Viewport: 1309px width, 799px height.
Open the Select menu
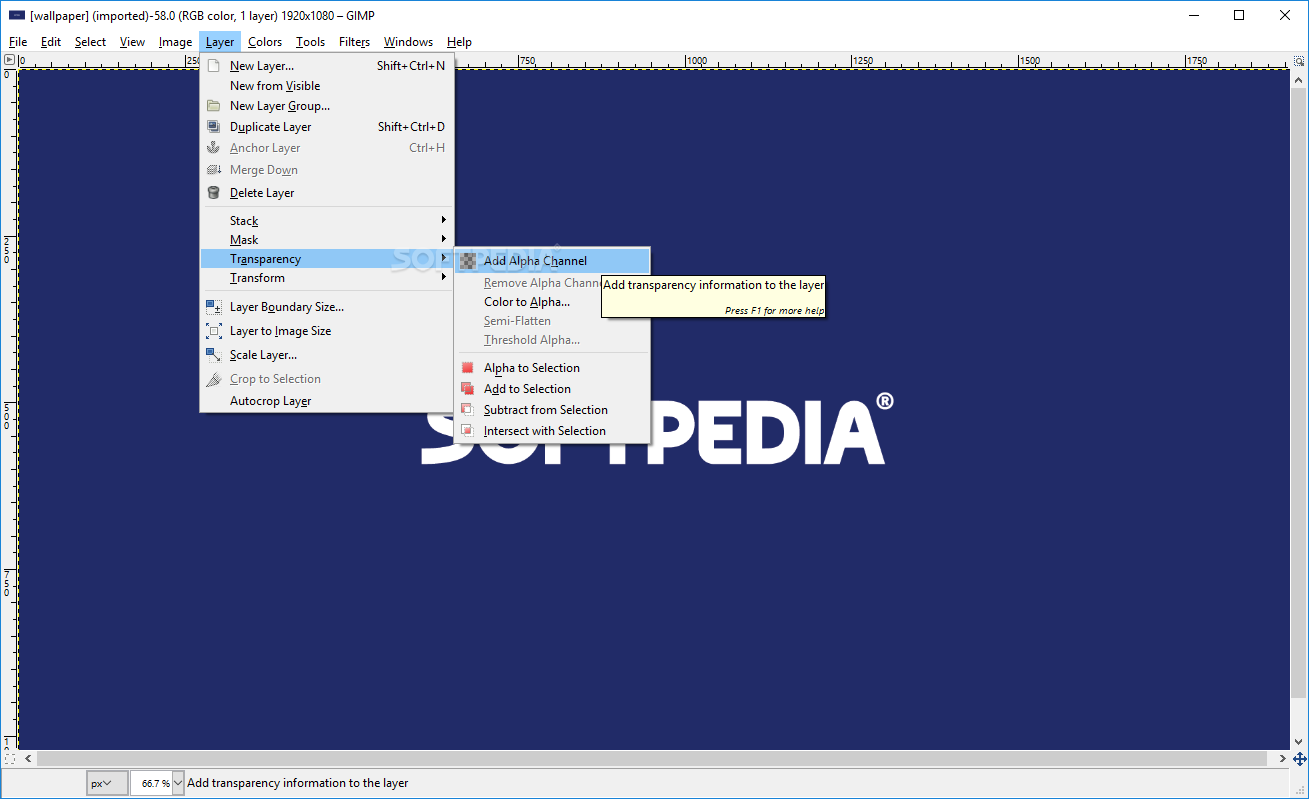coord(90,42)
